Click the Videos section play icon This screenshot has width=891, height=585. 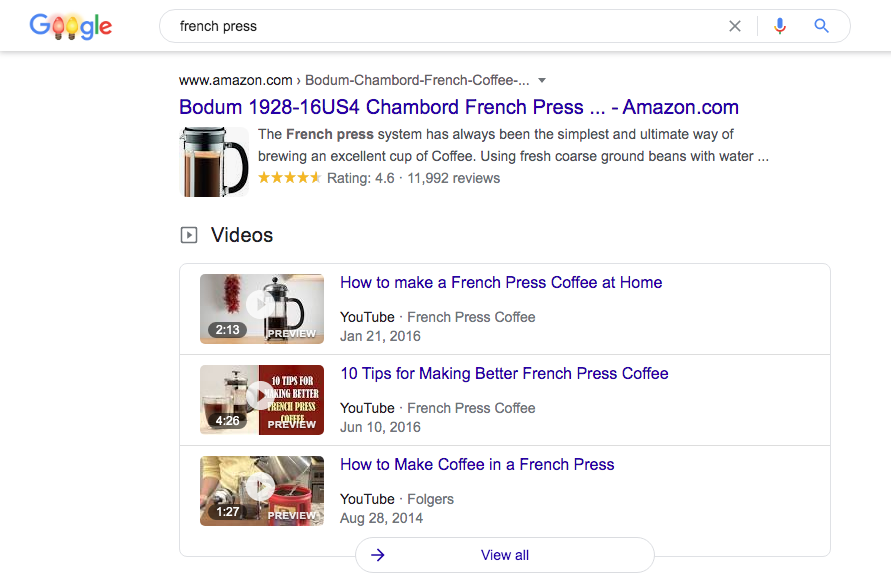(x=189, y=235)
